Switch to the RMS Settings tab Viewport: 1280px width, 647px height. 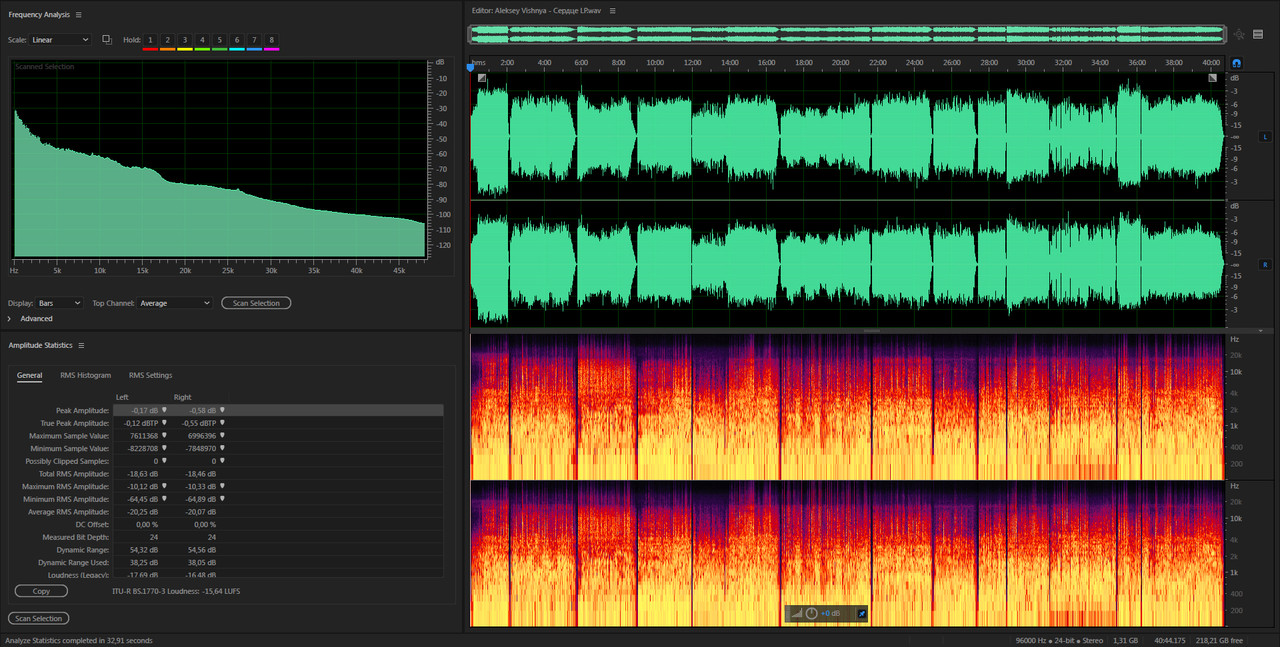(150, 375)
